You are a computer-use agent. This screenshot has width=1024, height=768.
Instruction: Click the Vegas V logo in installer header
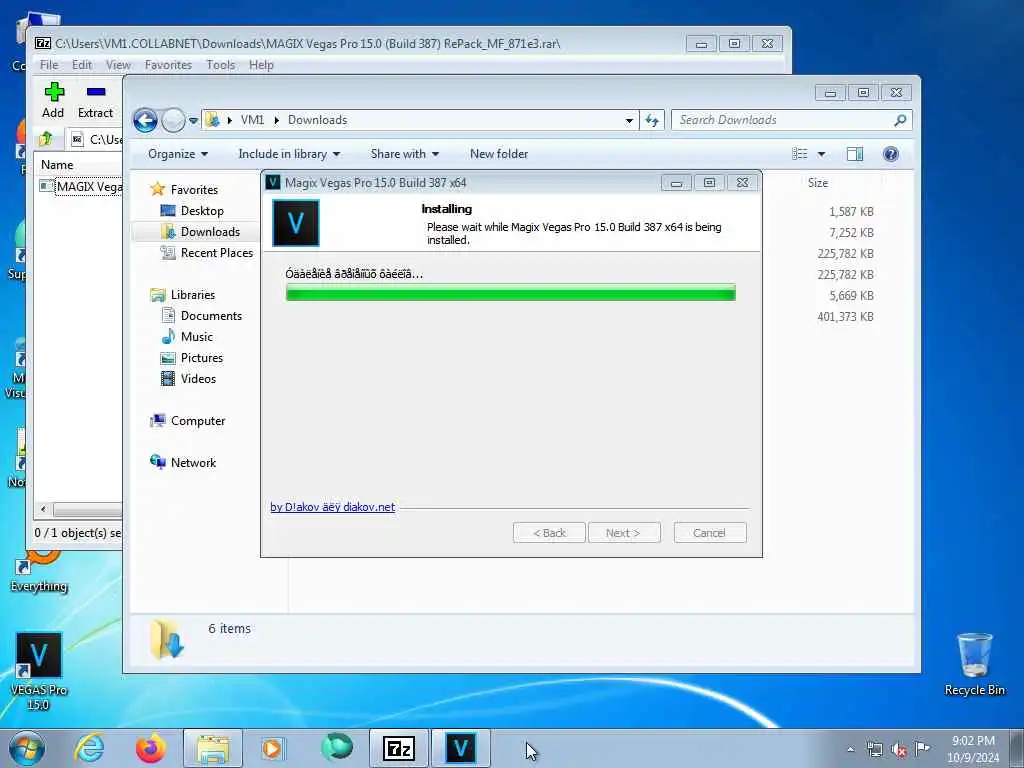(x=296, y=223)
